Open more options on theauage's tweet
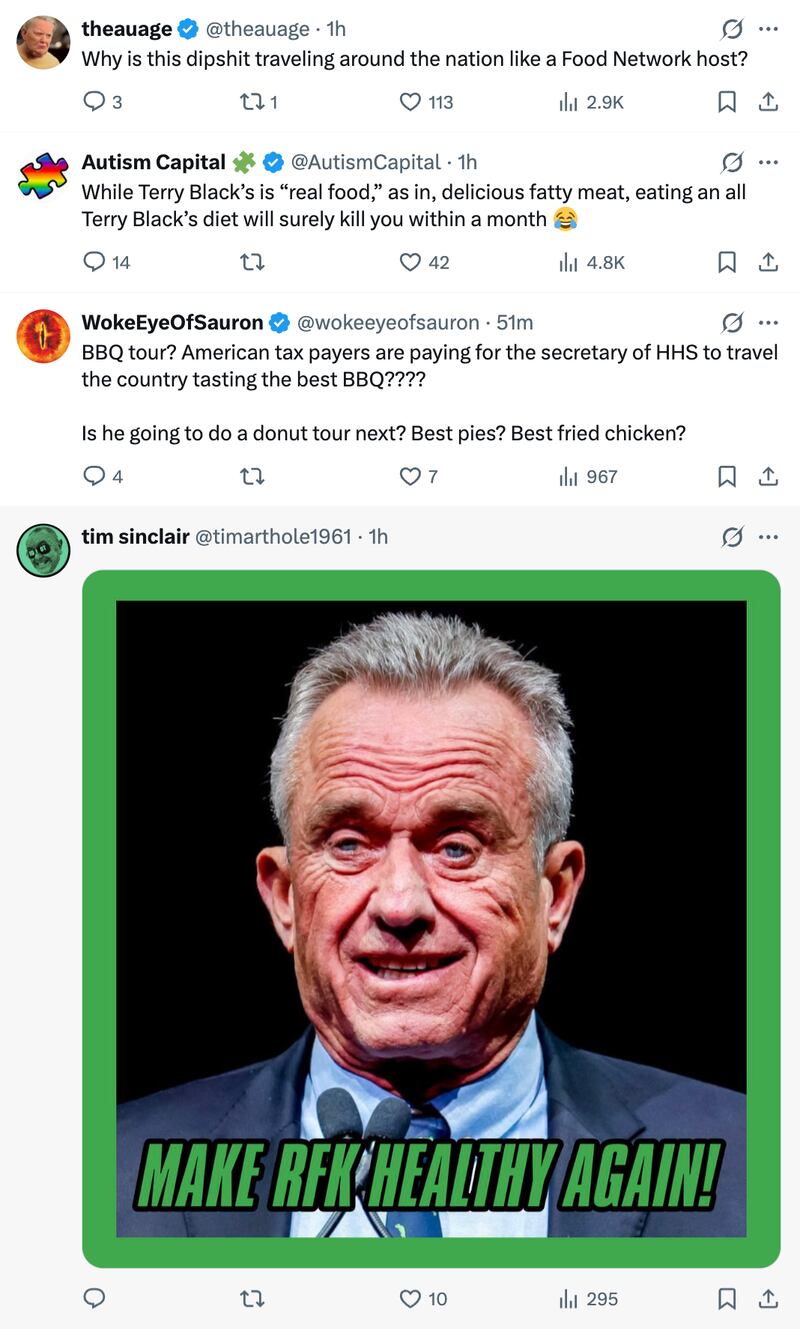 (x=768, y=29)
